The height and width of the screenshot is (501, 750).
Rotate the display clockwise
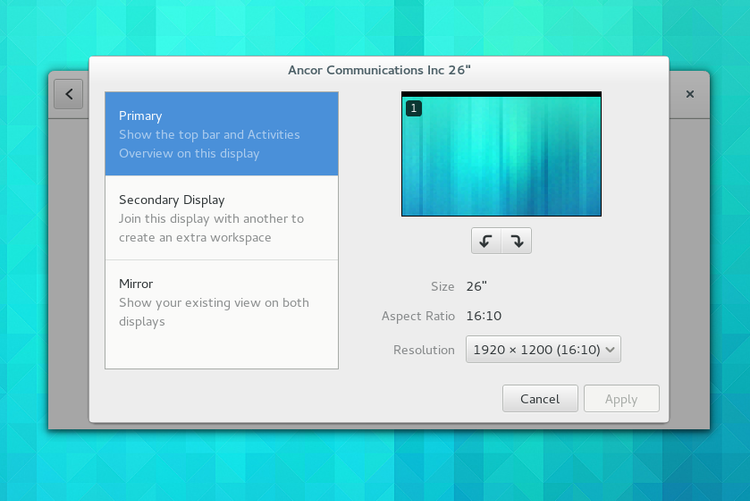pyautogui.click(x=517, y=241)
